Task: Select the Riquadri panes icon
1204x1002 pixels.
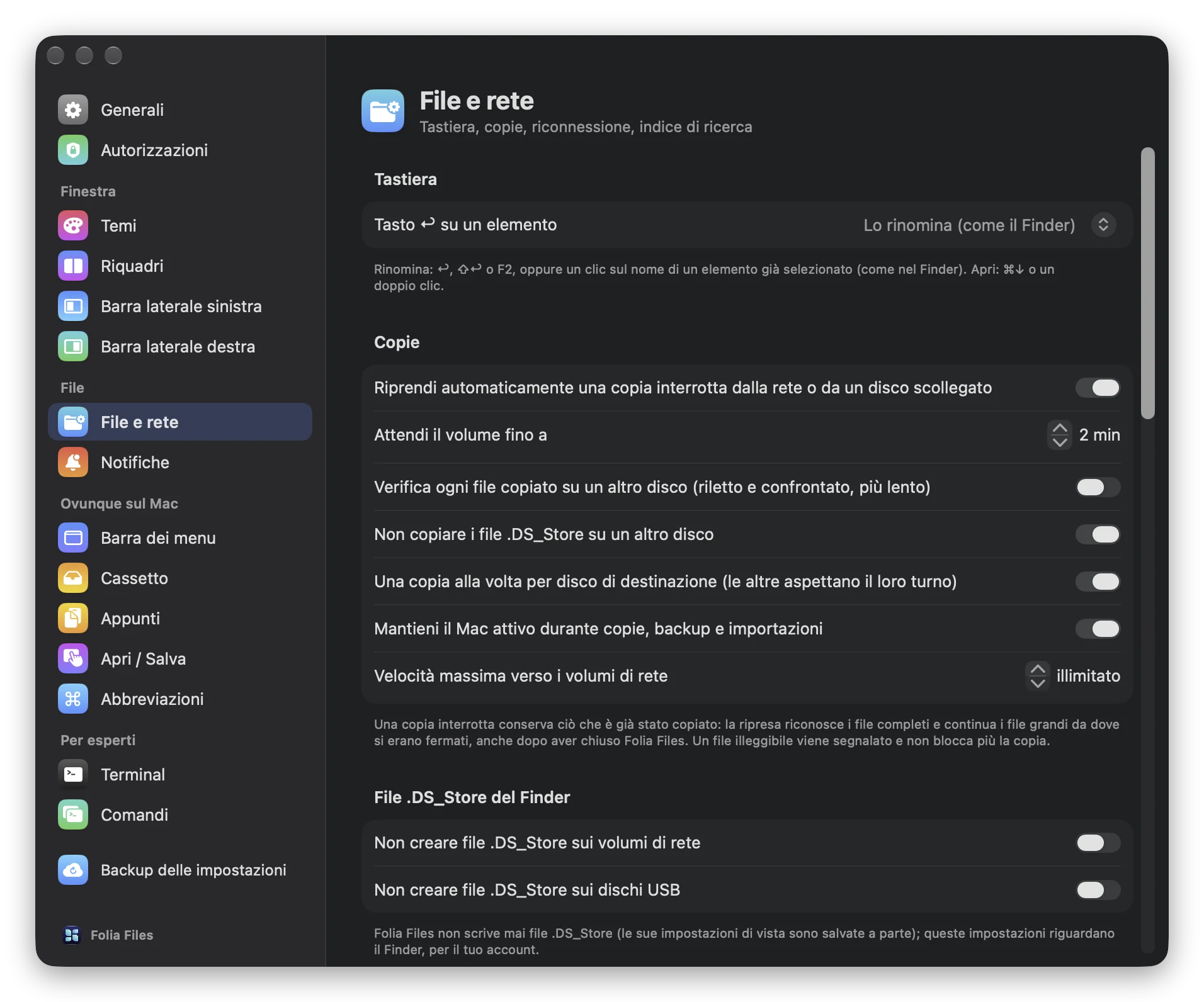Action: (73, 266)
